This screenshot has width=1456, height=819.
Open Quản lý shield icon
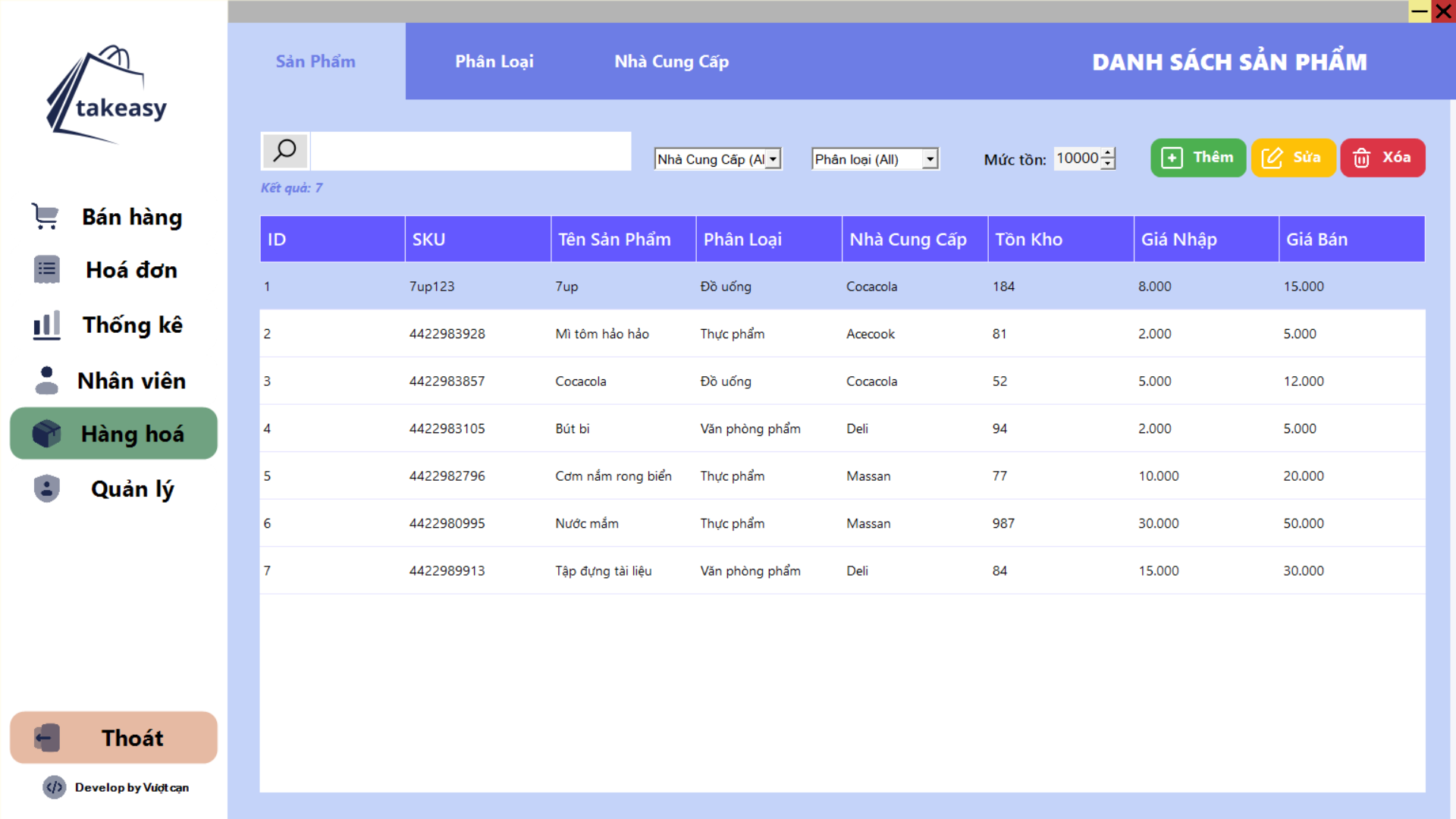(x=46, y=488)
